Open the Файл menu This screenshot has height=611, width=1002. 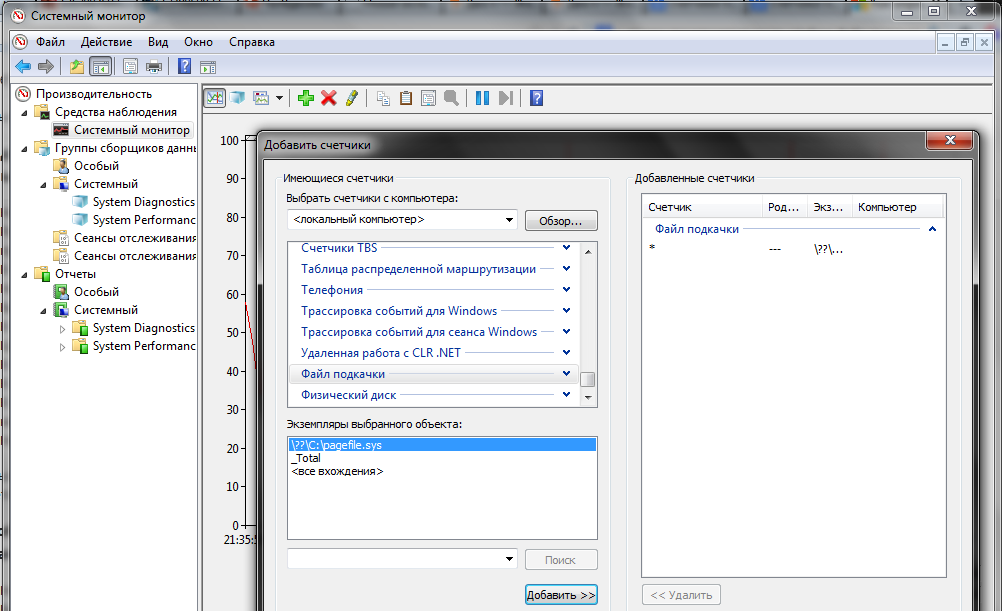(x=50, y=42)
